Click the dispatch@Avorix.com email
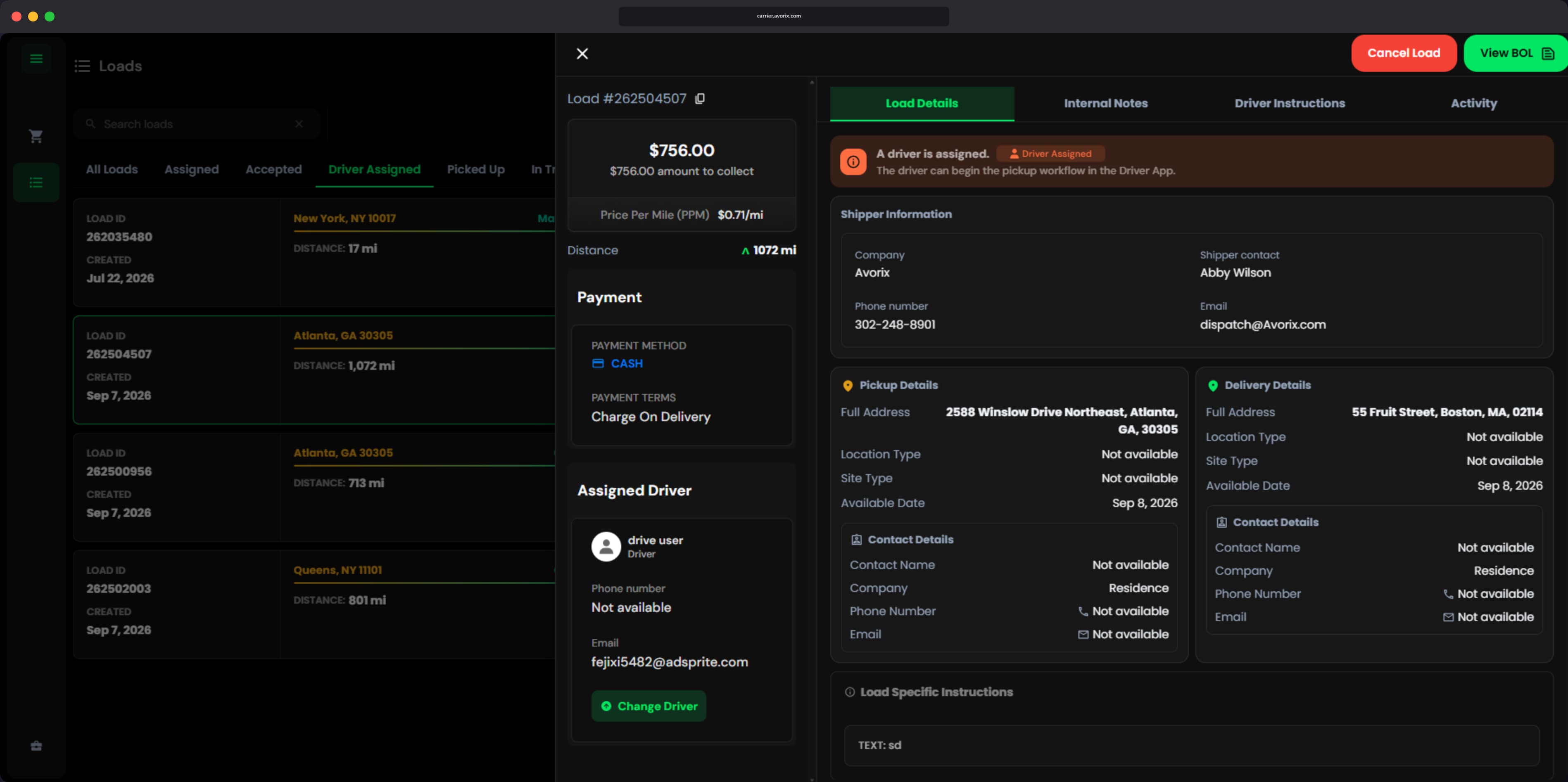This screenshot has height=782, width=1568. click(1262, 325)
